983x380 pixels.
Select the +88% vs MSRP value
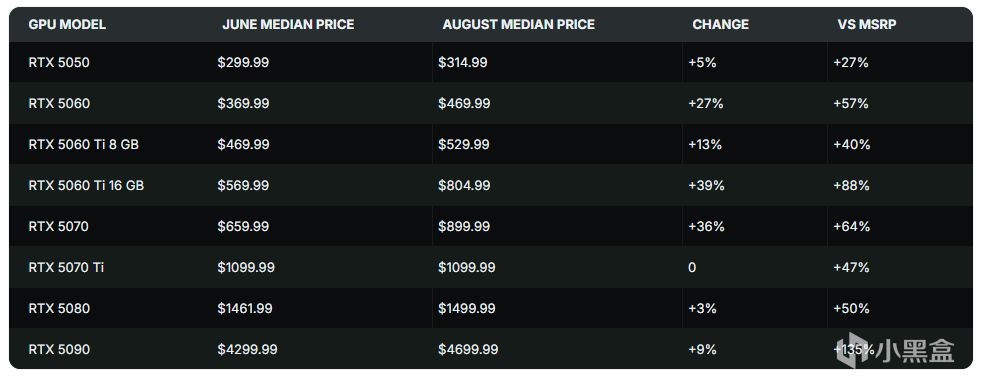(x=851, y=186)
